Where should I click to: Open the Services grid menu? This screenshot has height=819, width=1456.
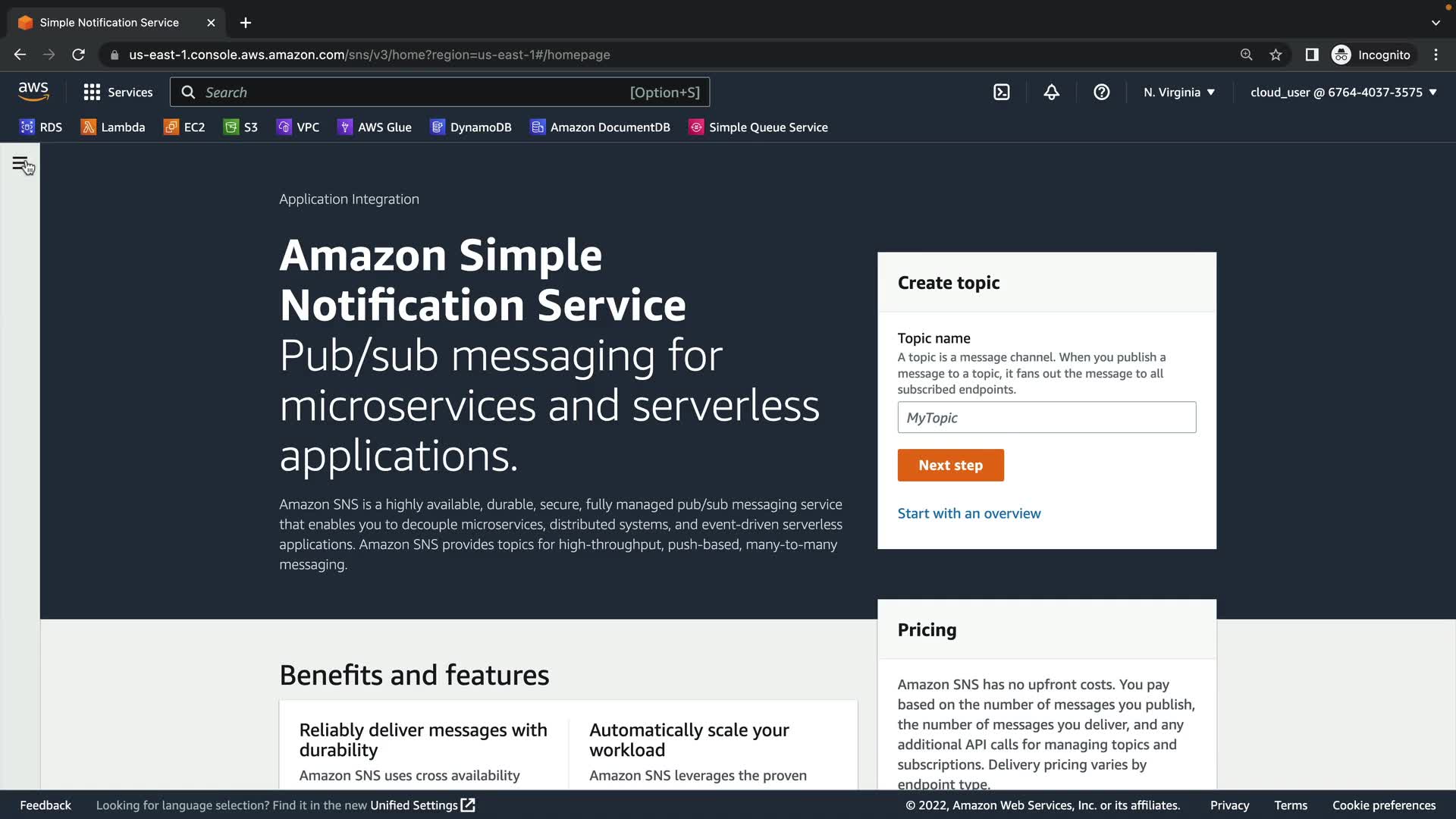click(x=118, y=93)
